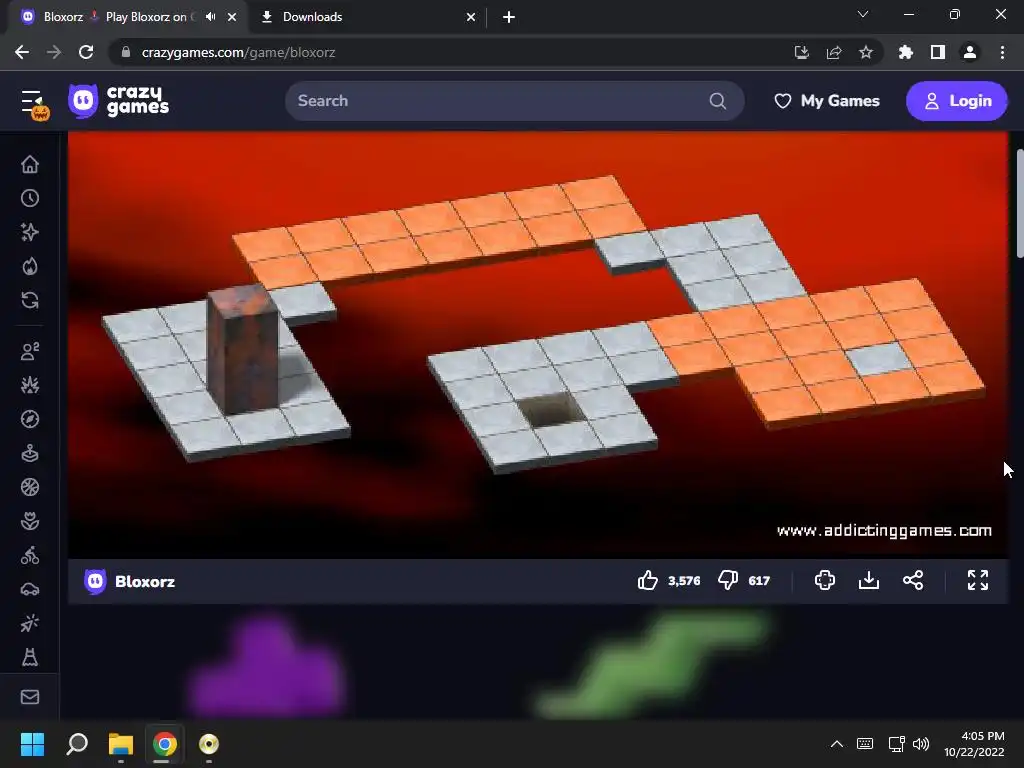Viewport: 1024px width, 768px height.
Task: Close the Bloxorz tab
Action: click(232, 18)
